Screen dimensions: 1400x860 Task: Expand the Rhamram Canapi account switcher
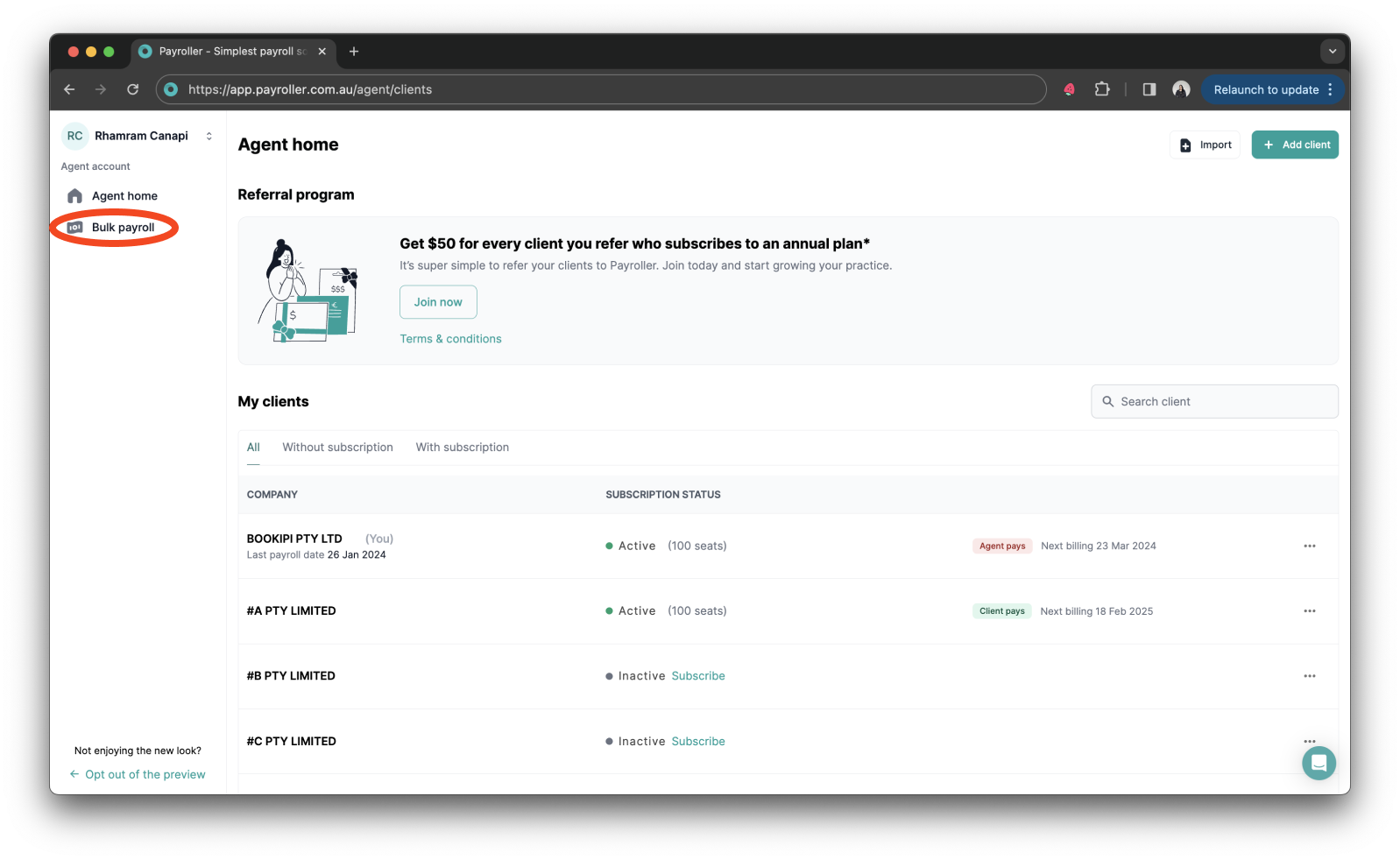coord(209,136)
